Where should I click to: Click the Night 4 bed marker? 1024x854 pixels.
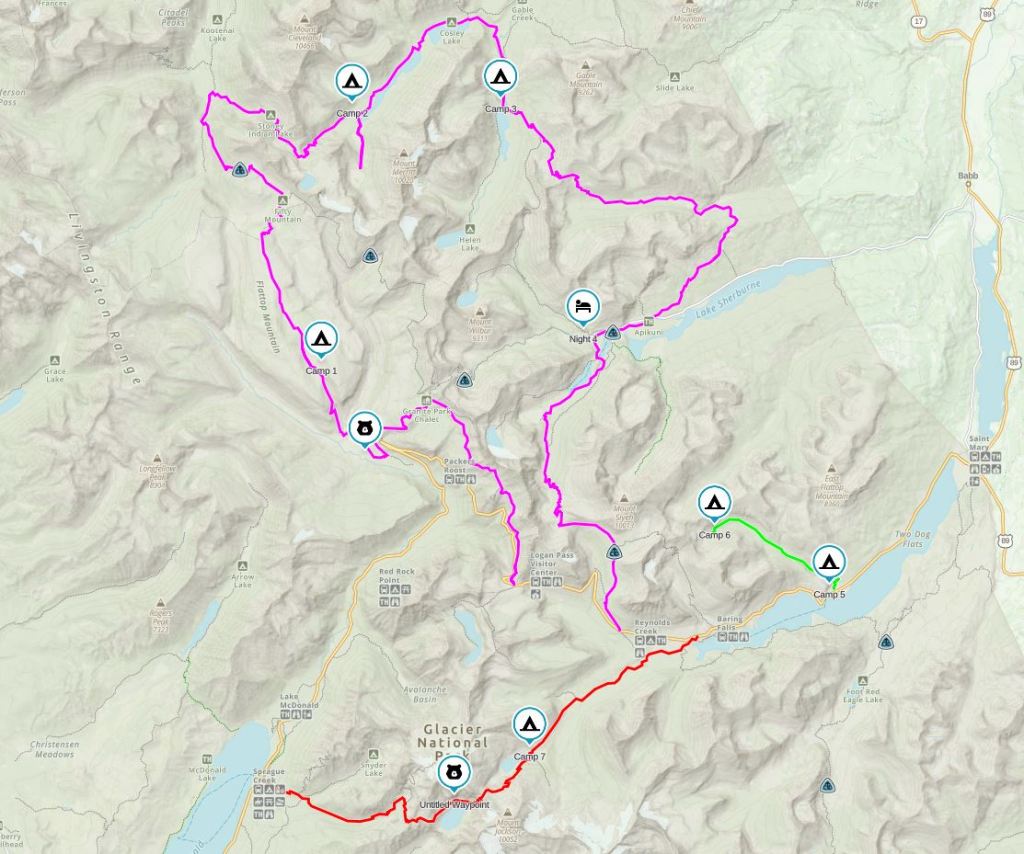pos(583,308)
